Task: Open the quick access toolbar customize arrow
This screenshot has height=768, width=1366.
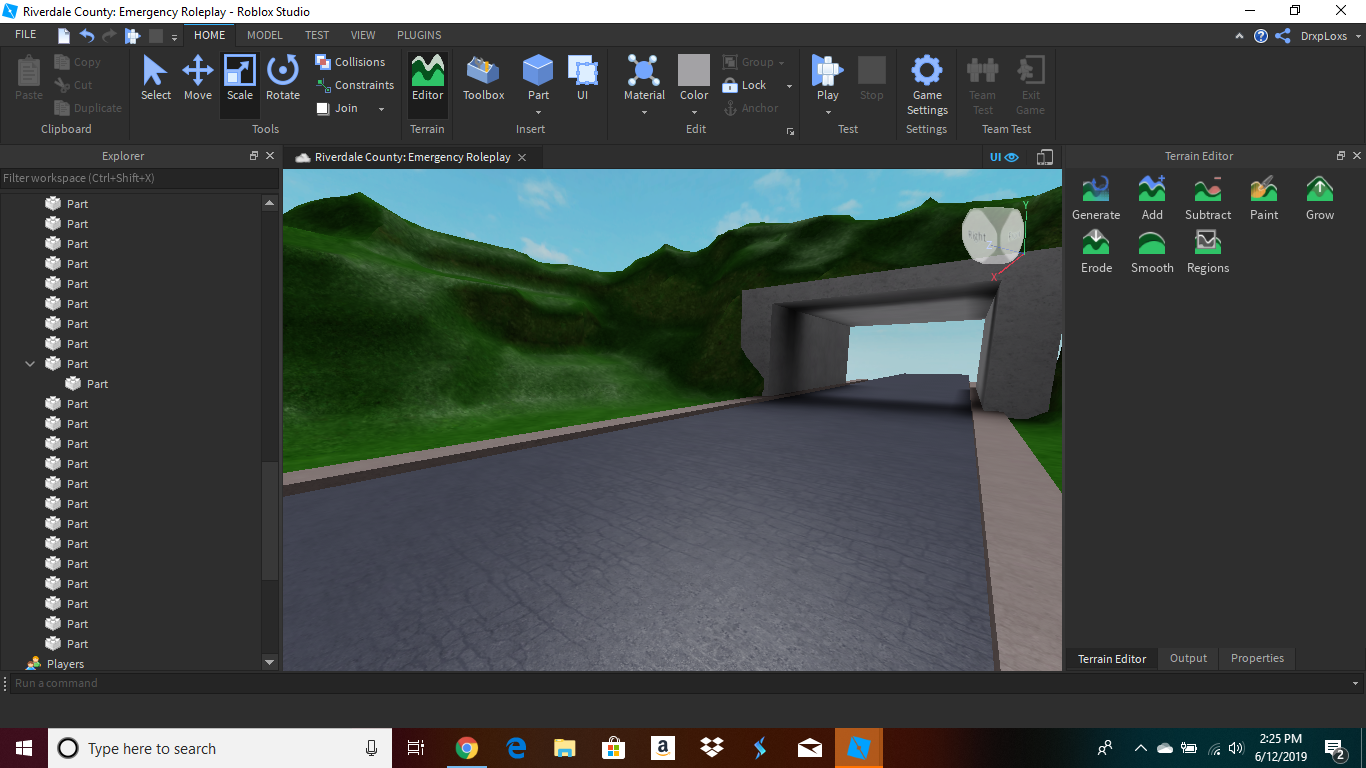Action: coord(174,37)
